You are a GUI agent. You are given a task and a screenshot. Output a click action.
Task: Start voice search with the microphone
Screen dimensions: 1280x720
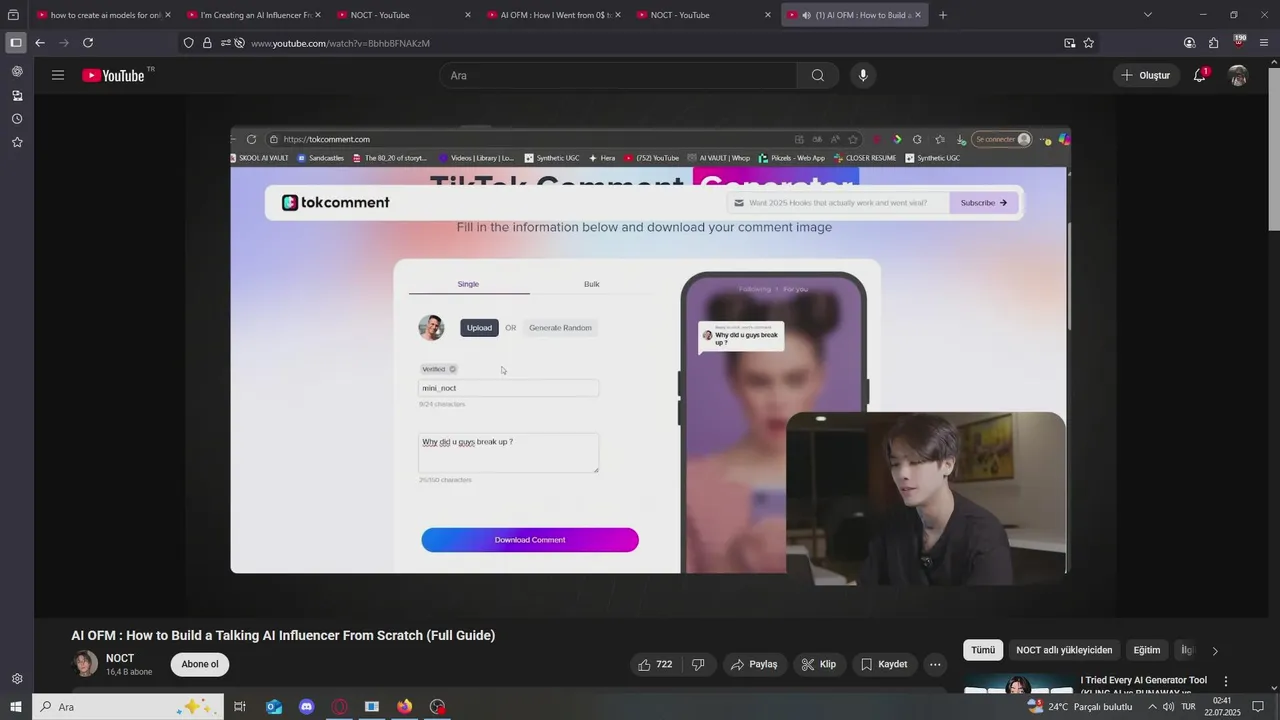tap(863, 75)
